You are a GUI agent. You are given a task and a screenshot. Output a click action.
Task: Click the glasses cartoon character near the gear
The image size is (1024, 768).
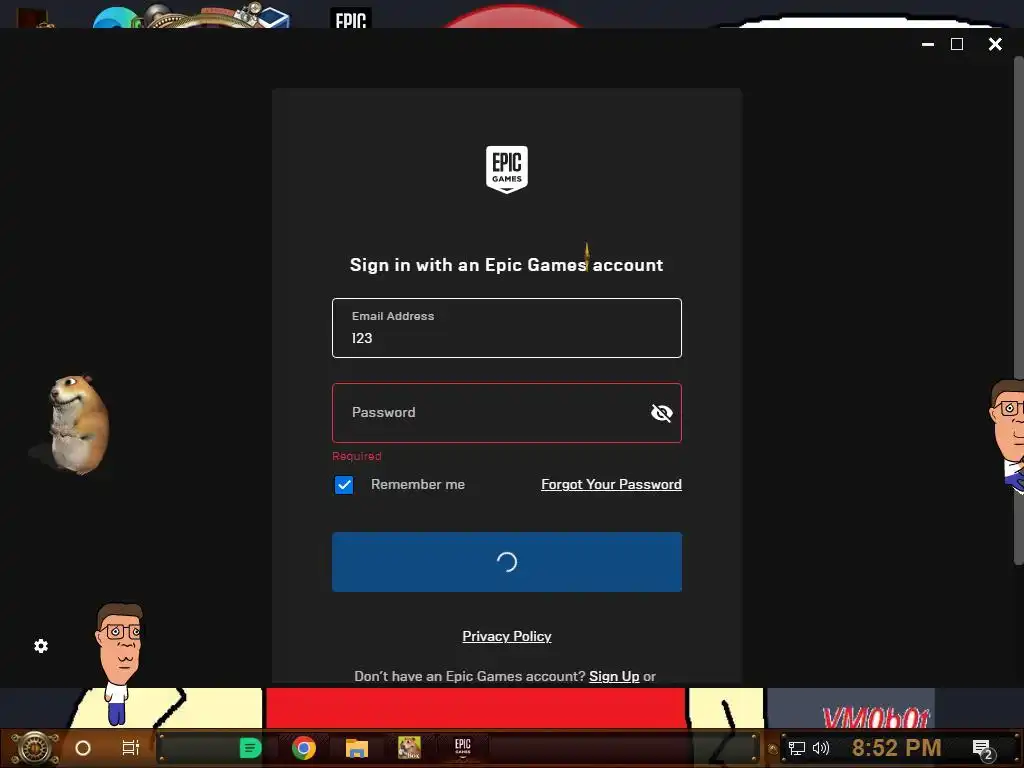(x=120, y=663)
